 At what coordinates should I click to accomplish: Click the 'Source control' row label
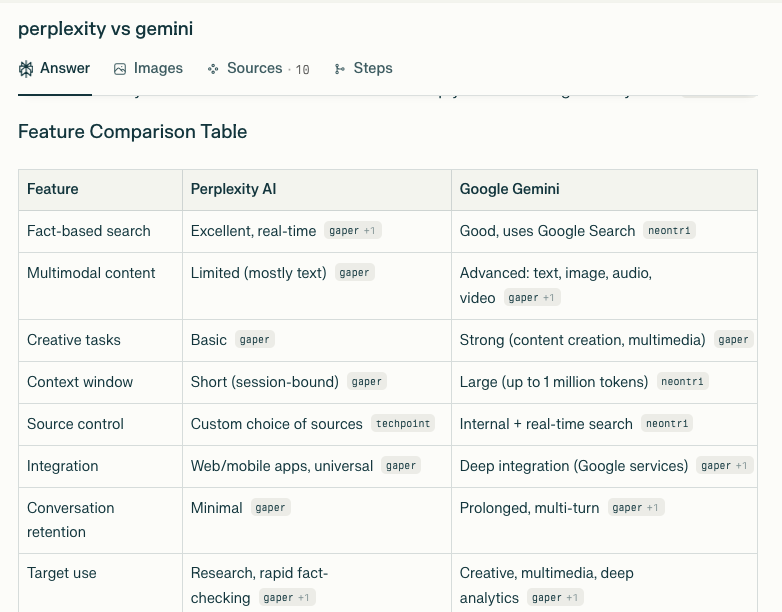pyautogui.click(x=75, y=423)
